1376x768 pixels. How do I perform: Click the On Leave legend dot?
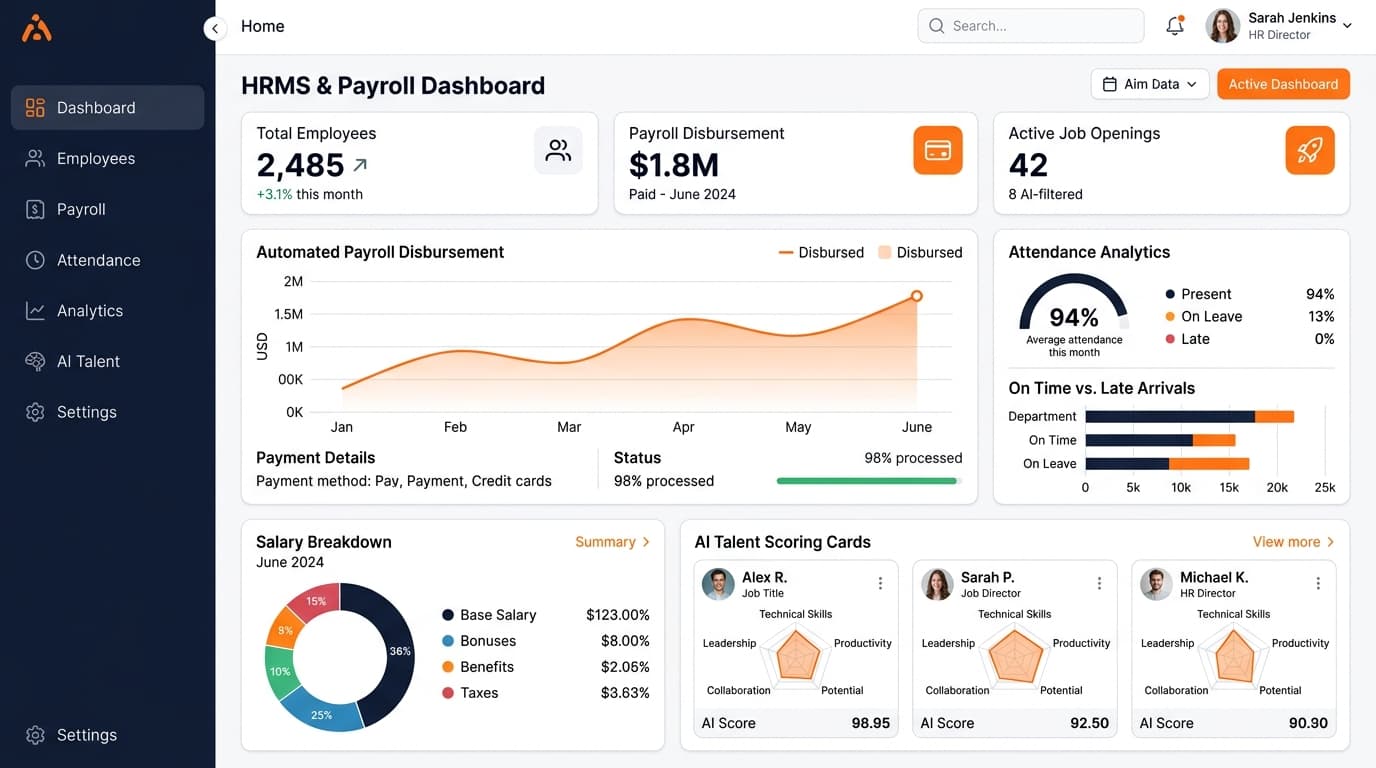point(1170,316)
